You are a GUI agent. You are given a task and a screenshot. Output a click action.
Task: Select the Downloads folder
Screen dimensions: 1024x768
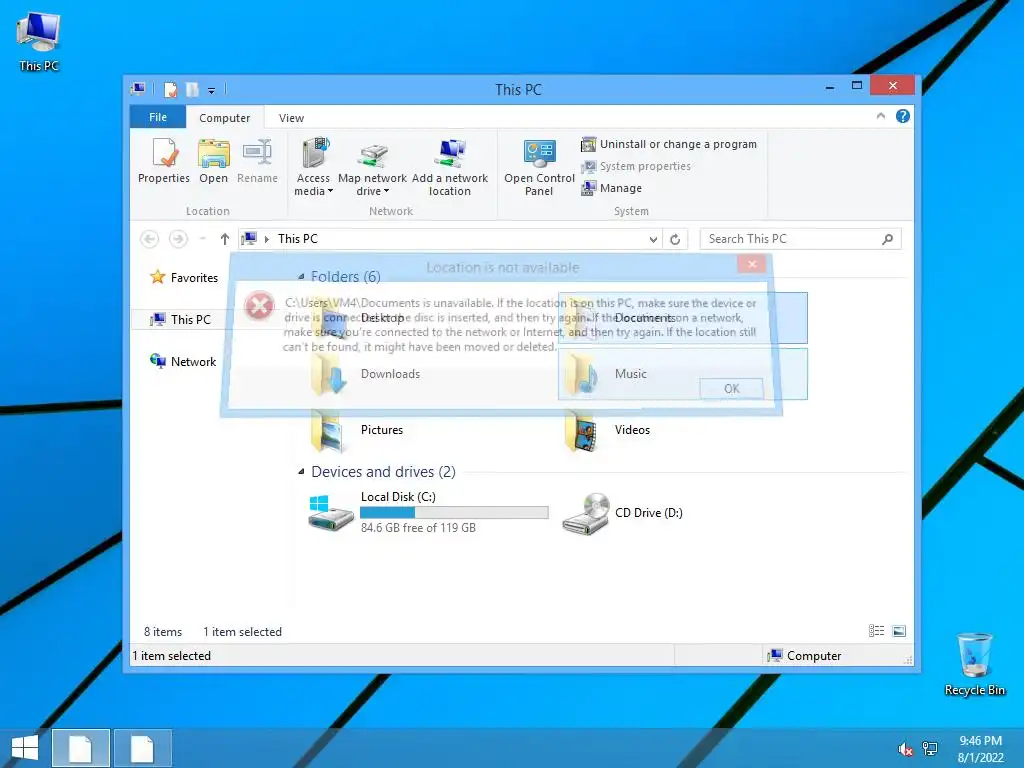[365, 374]
